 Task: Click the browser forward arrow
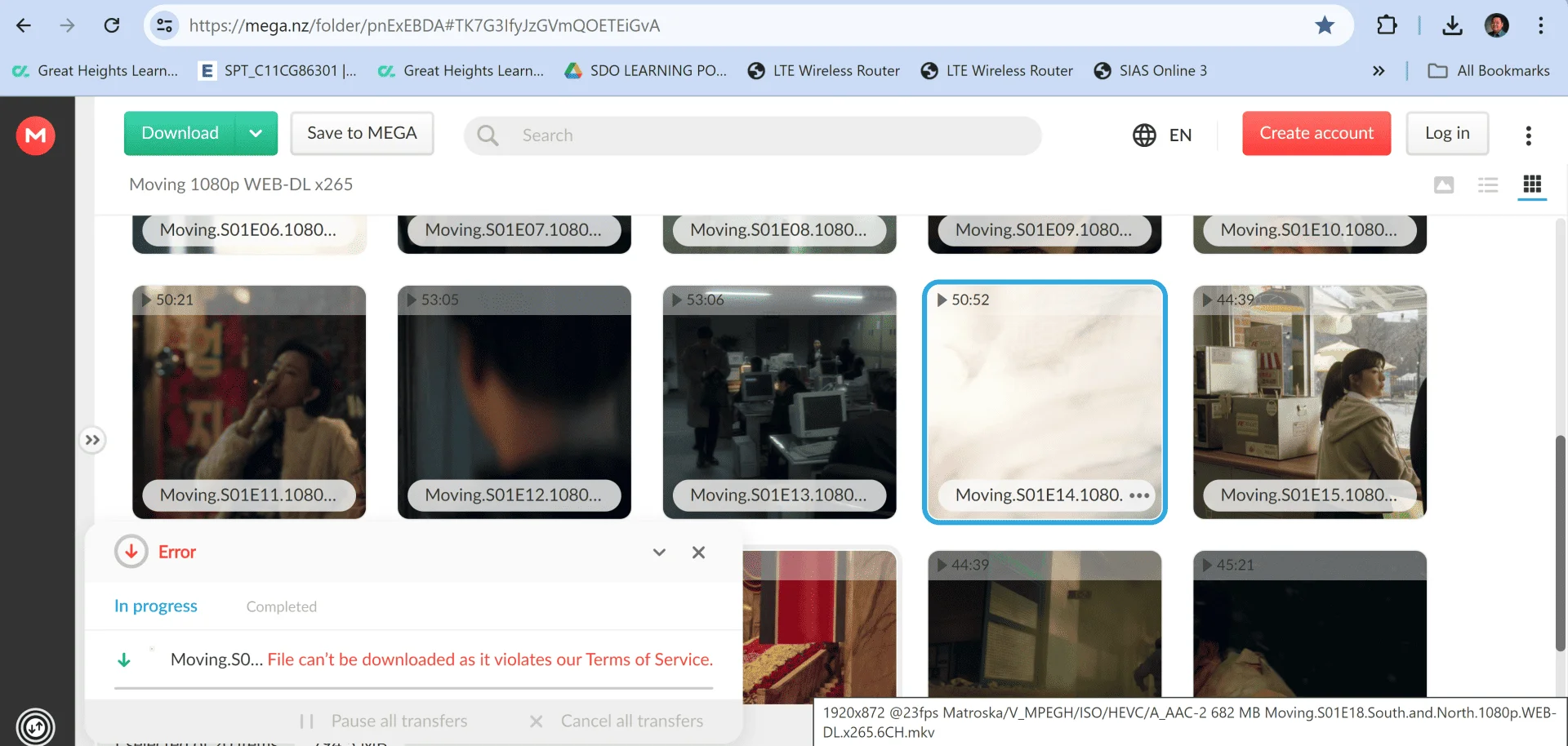tap(67, 25)
